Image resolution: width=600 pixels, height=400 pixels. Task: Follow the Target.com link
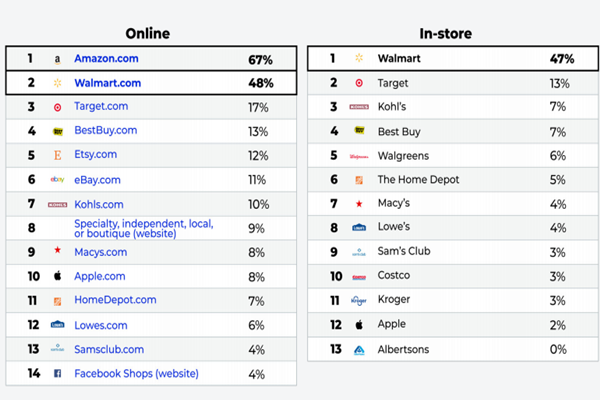point(101,106)
